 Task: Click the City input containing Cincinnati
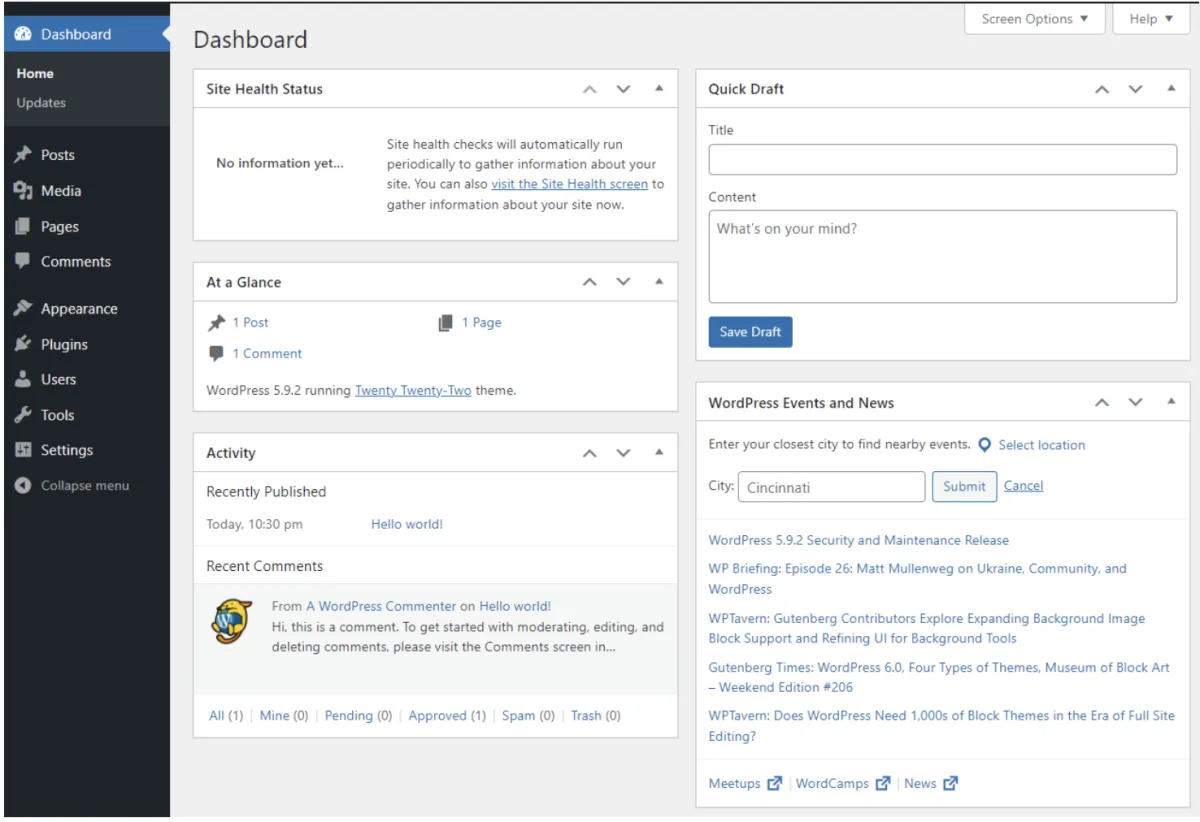coord(832,487)
